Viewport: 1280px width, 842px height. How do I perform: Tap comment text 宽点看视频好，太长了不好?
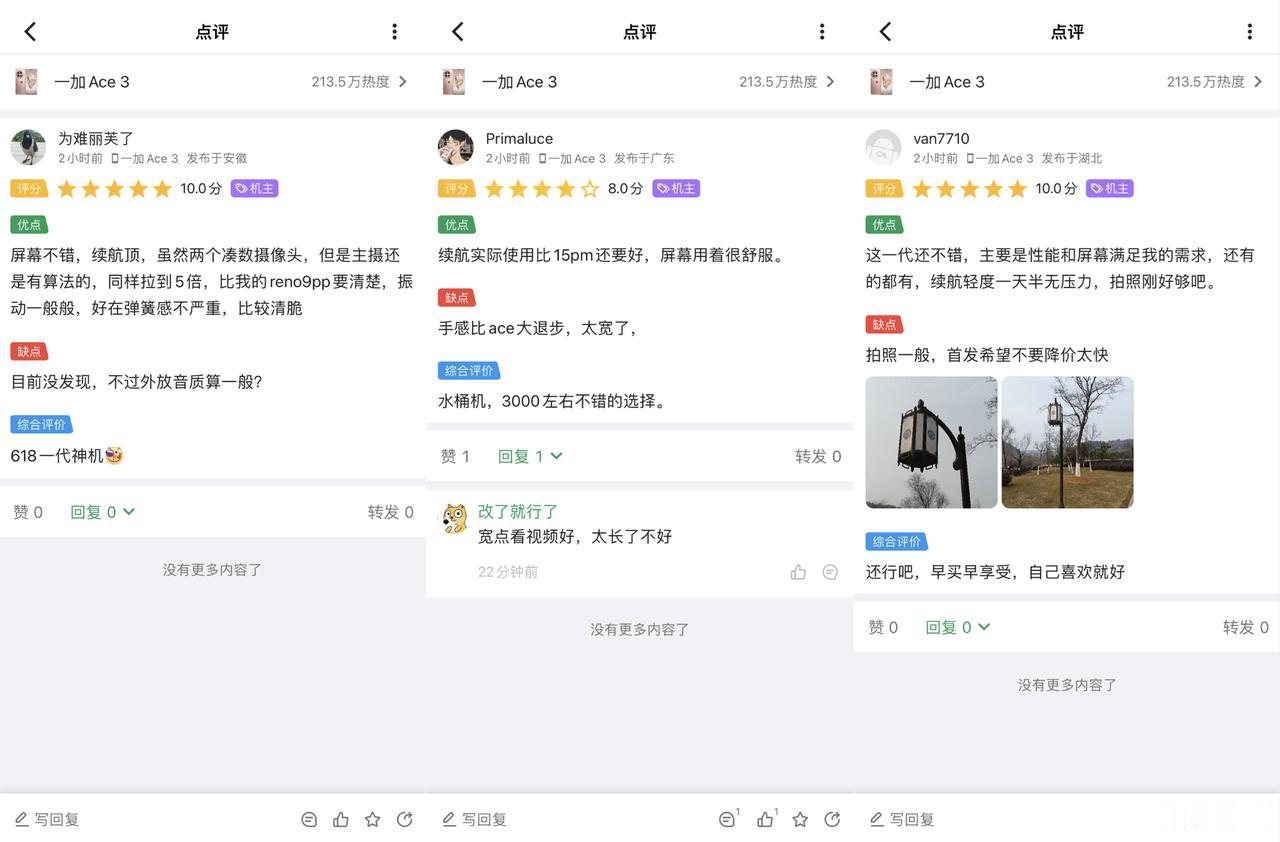click(575, 537)
